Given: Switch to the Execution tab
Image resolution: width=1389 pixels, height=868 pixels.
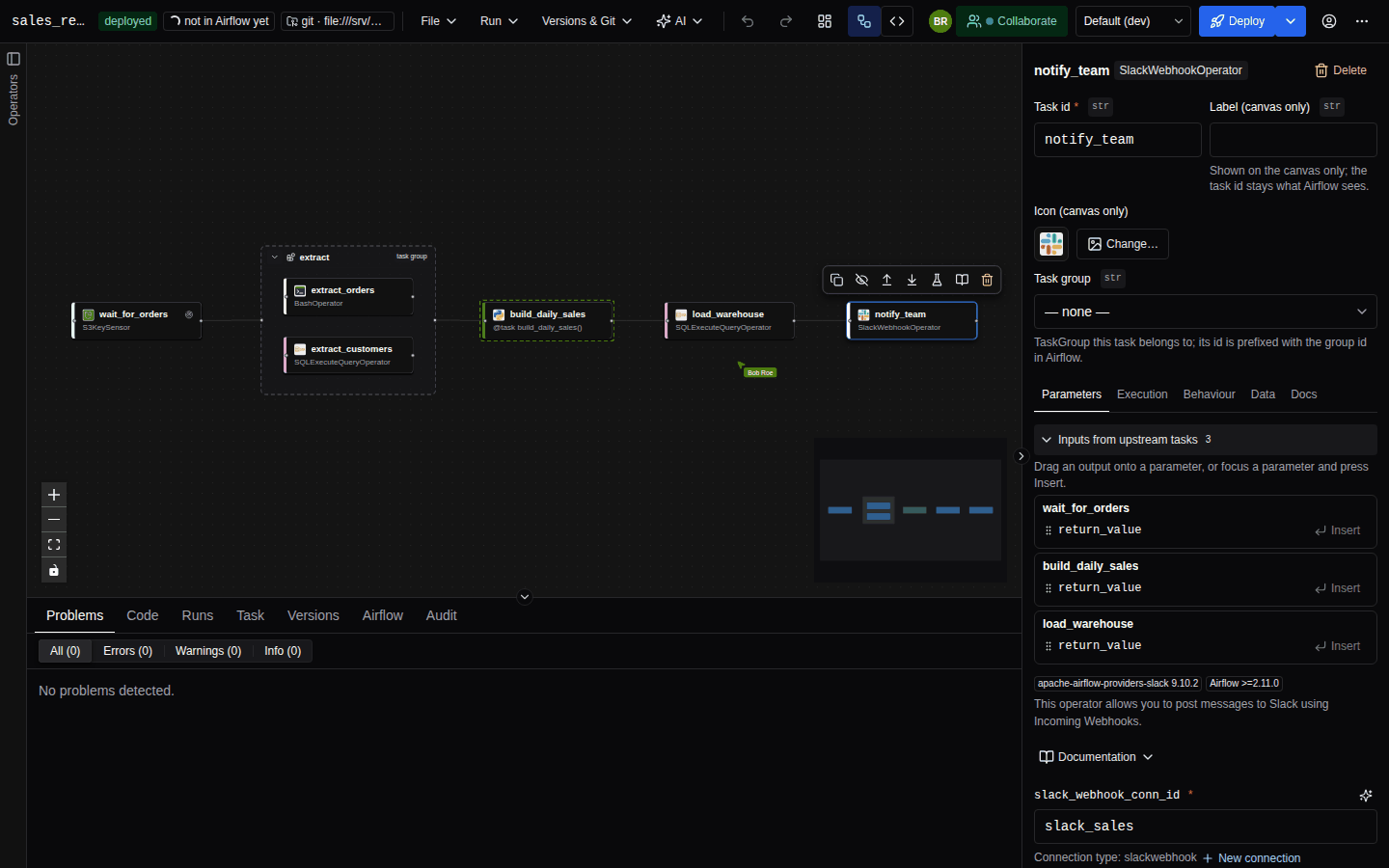Looking at the screenshot, I should [x=1142, y=394].
